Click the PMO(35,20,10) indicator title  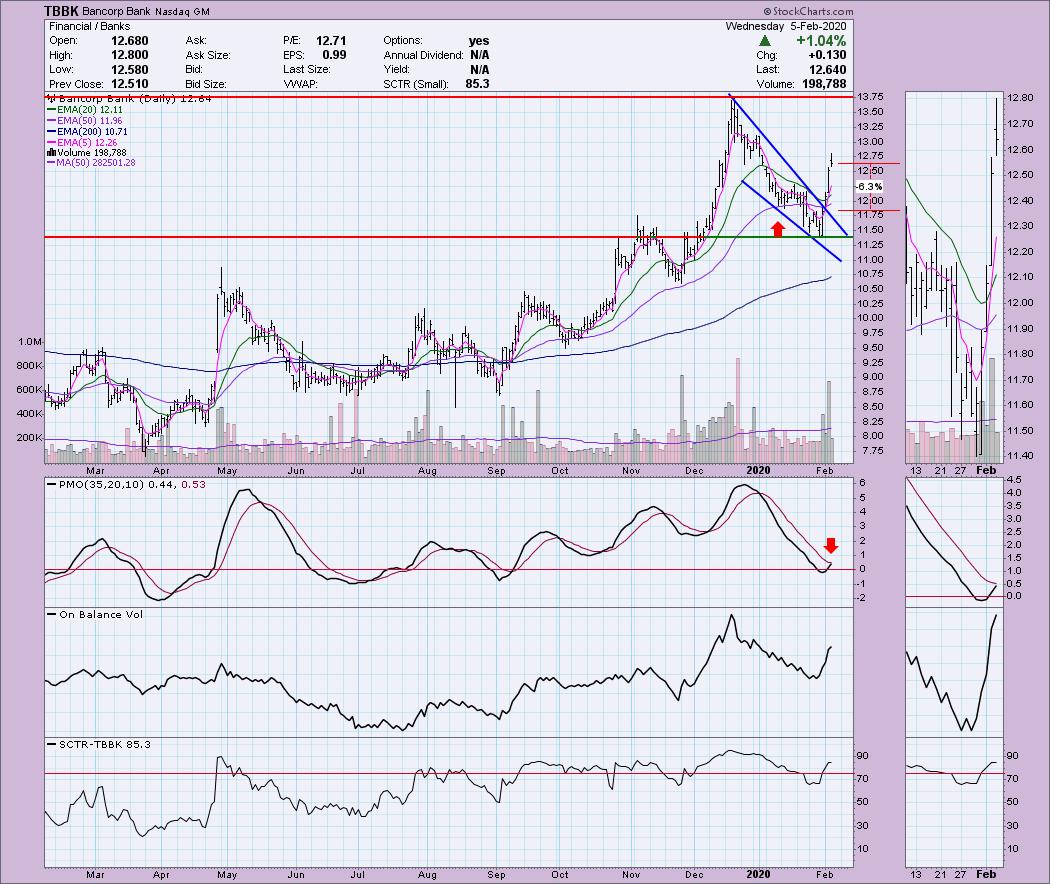(x=100, y=484)
